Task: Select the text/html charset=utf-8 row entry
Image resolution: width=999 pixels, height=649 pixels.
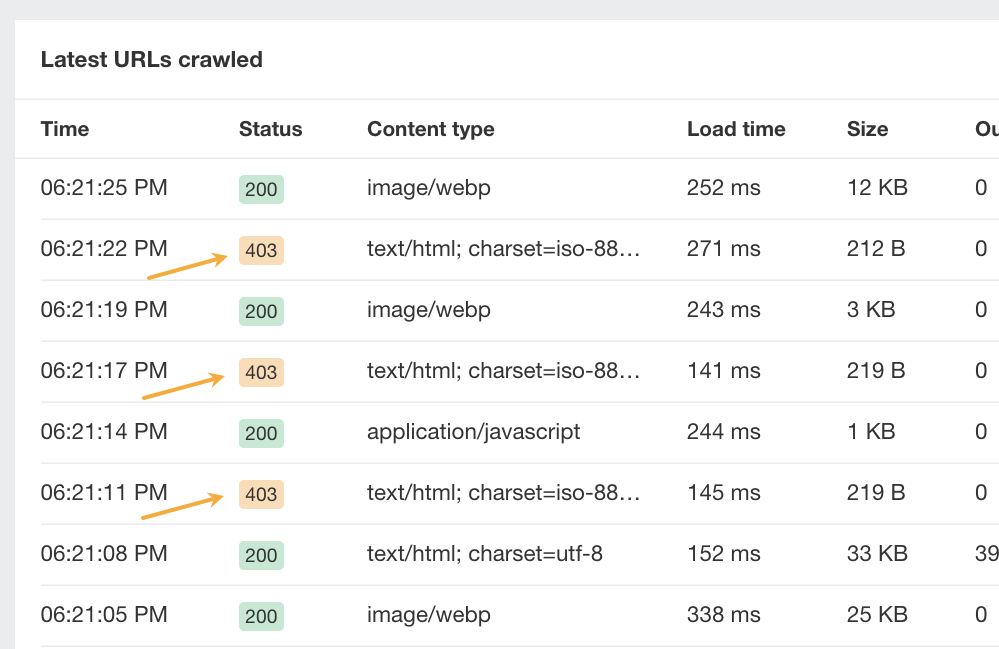Action: pos(484,554)
